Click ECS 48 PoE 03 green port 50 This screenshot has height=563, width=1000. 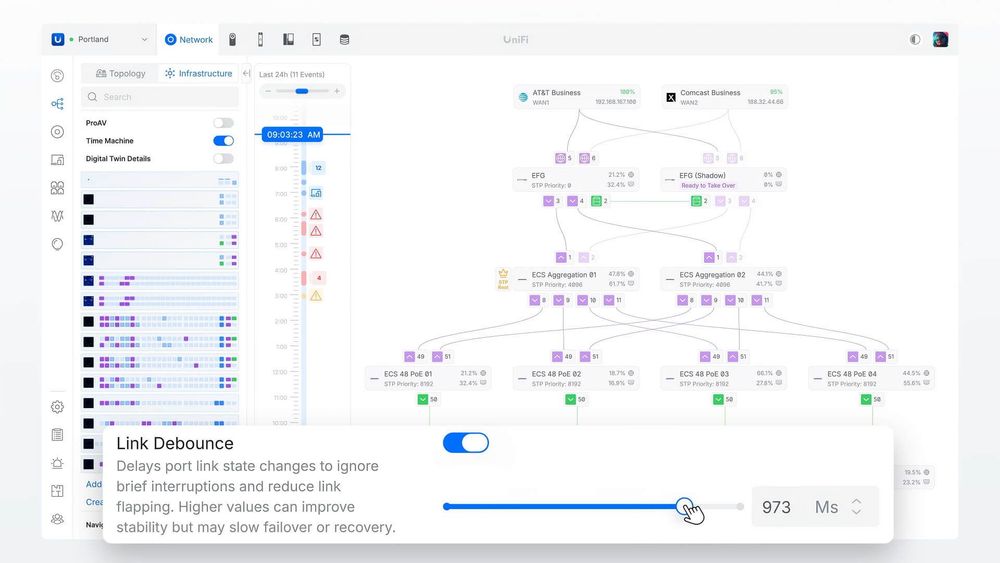[x=718, y=399]
